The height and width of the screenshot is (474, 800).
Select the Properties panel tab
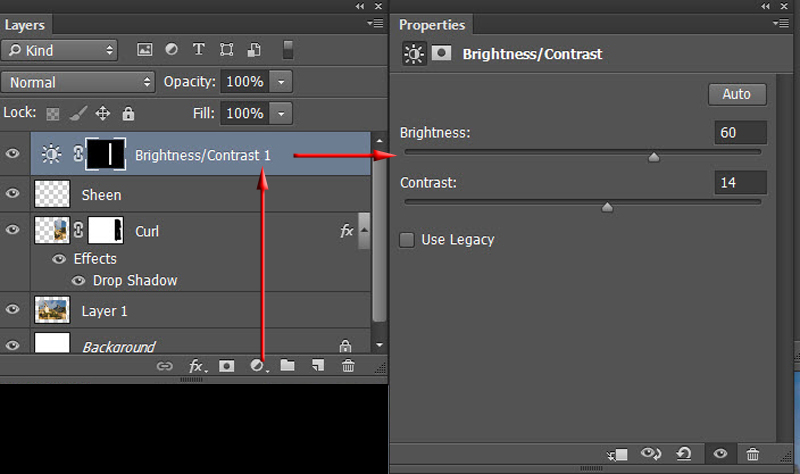(432, 25)
